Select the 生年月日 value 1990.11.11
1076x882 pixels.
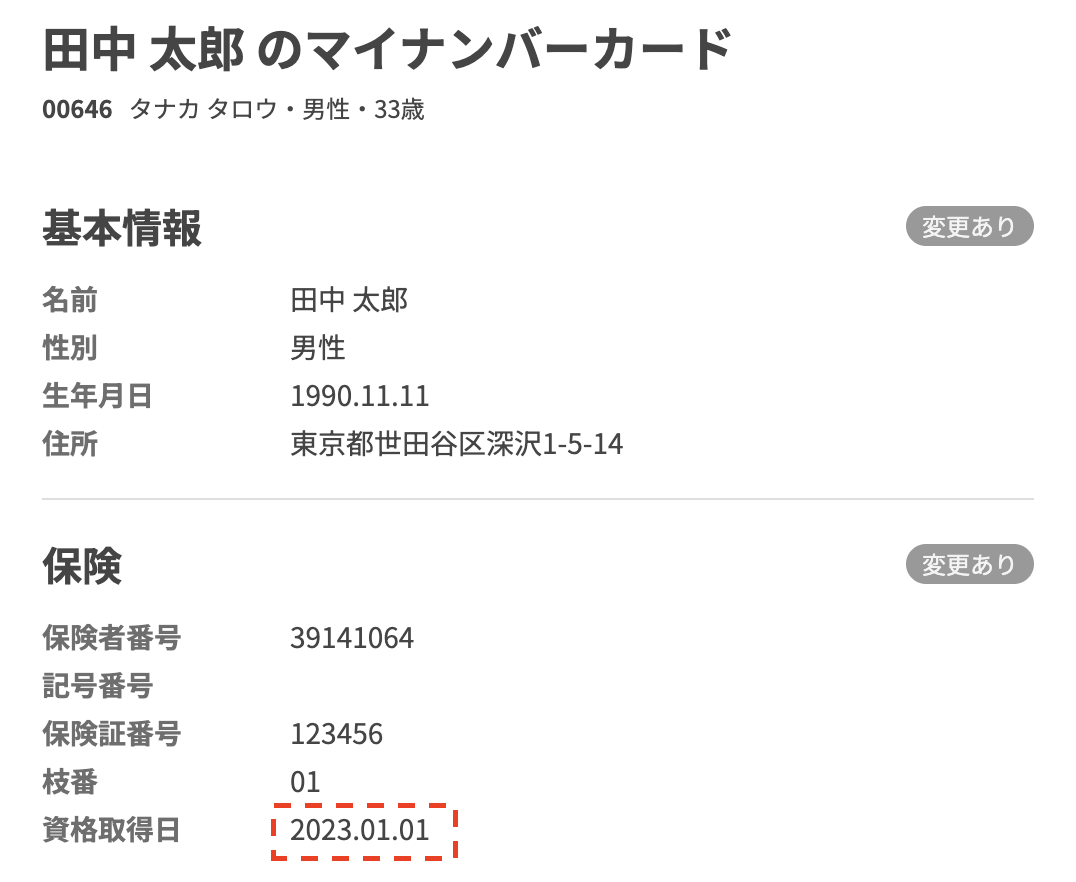click(x=360, y=396)
